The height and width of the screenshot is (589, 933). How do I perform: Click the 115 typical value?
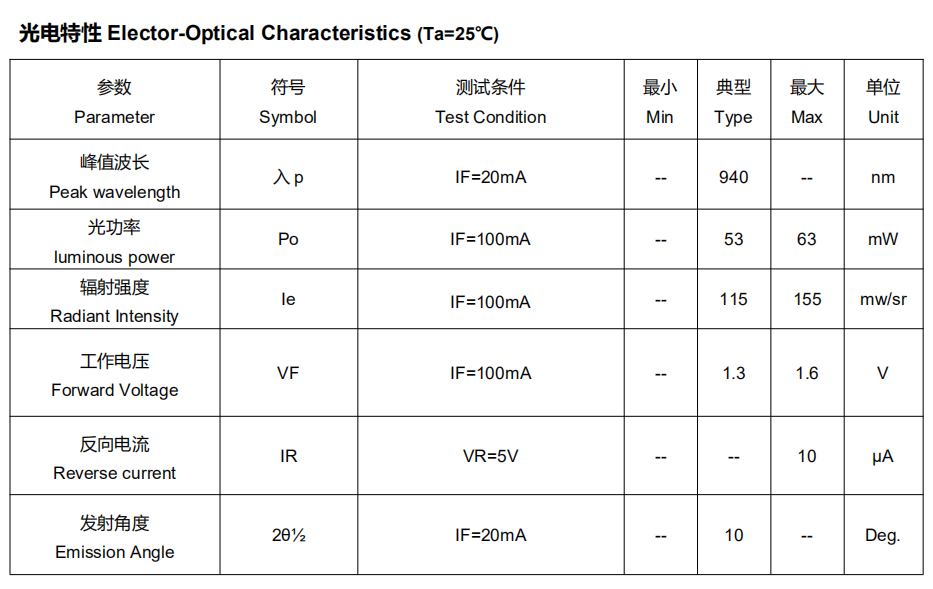733,299
